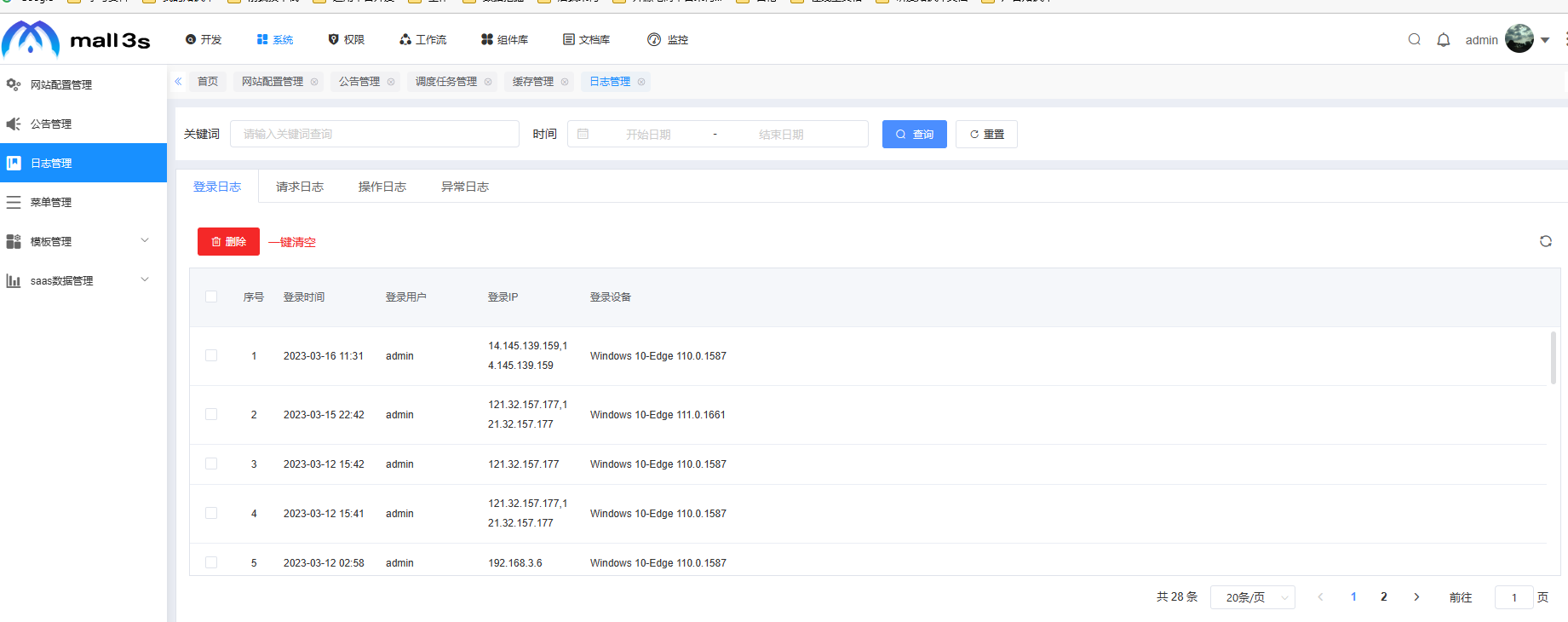Click the red 删除 button

228,242
